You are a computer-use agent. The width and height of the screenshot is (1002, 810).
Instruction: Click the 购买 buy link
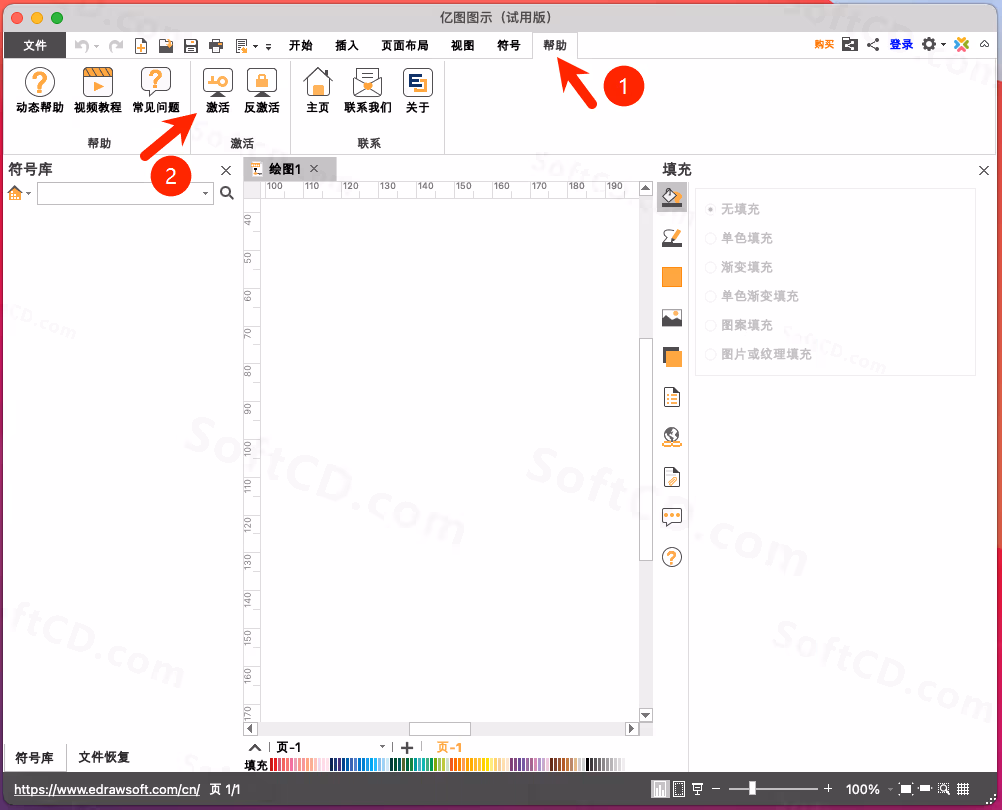click(824, 44)
